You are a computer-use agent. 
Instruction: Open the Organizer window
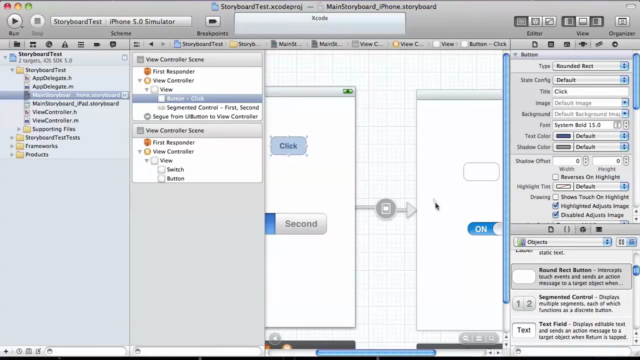point(622,21)
